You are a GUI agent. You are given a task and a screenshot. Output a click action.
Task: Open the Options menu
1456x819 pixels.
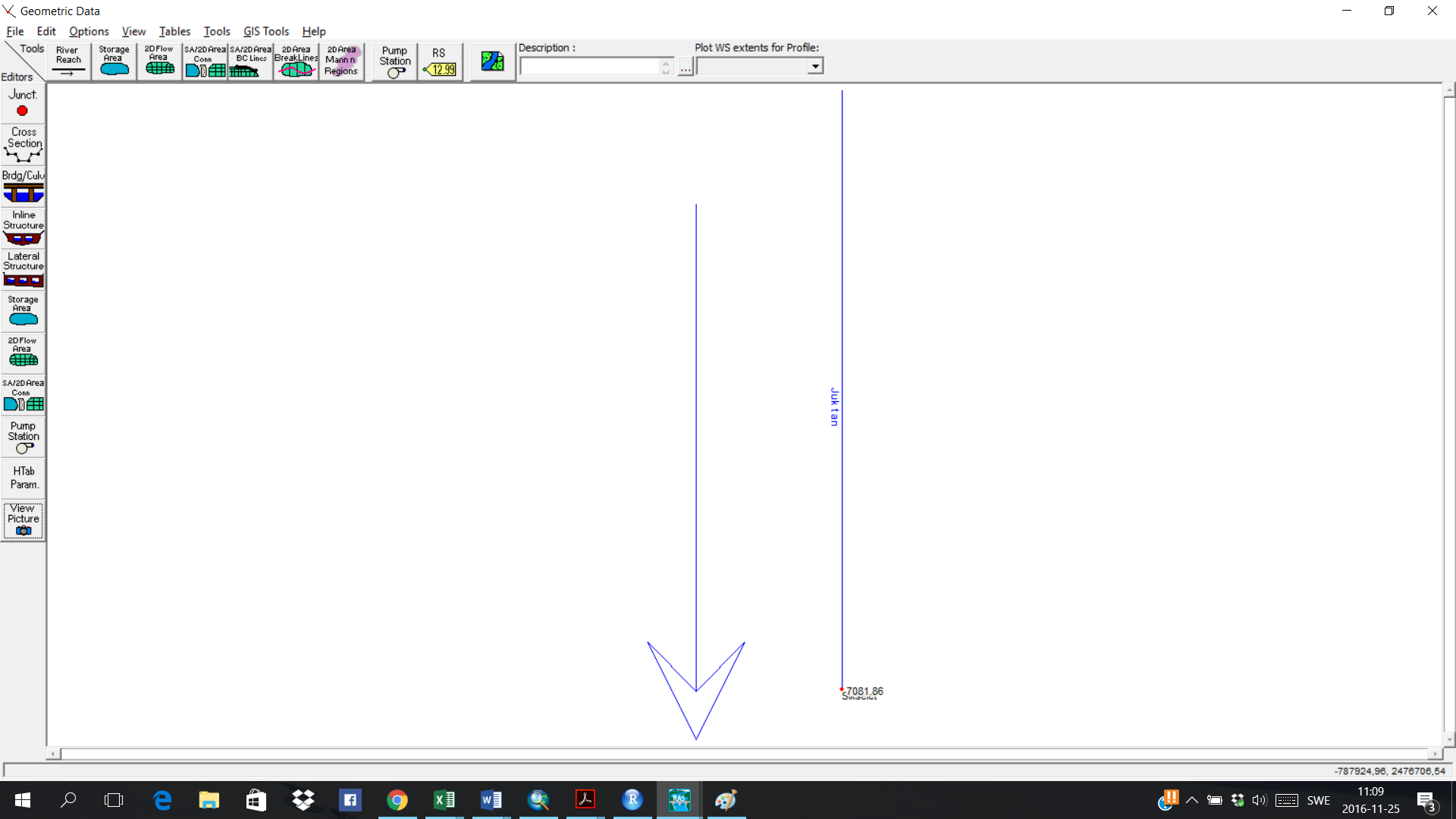point(89,31)
